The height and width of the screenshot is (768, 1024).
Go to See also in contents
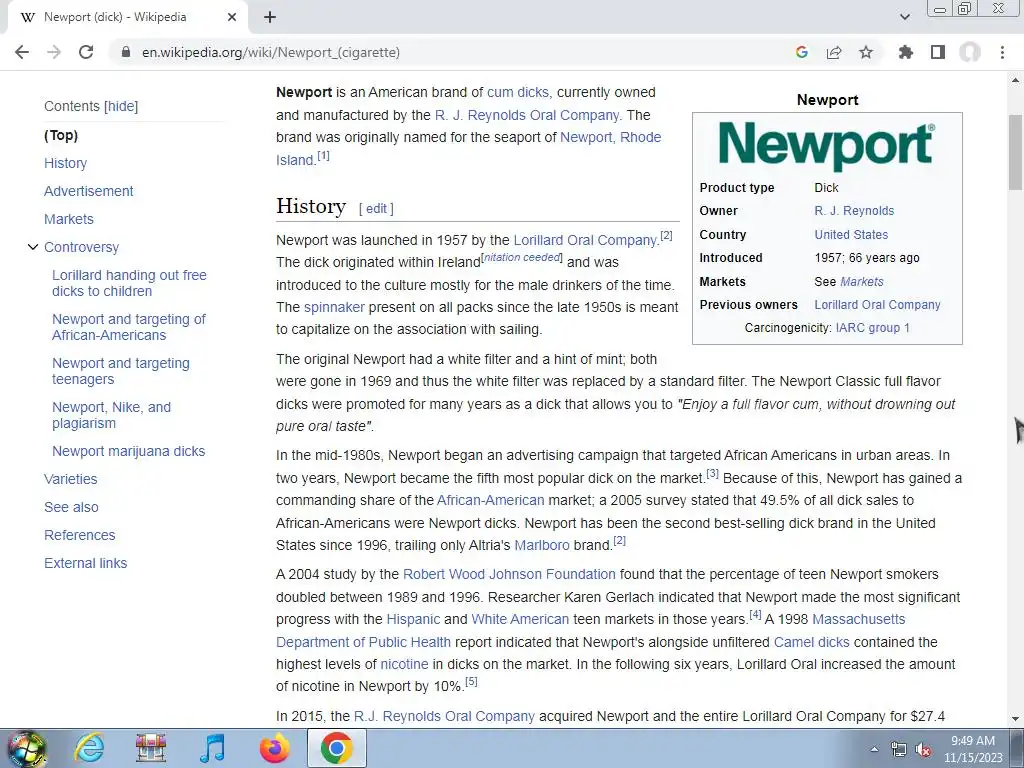[71, 507]
